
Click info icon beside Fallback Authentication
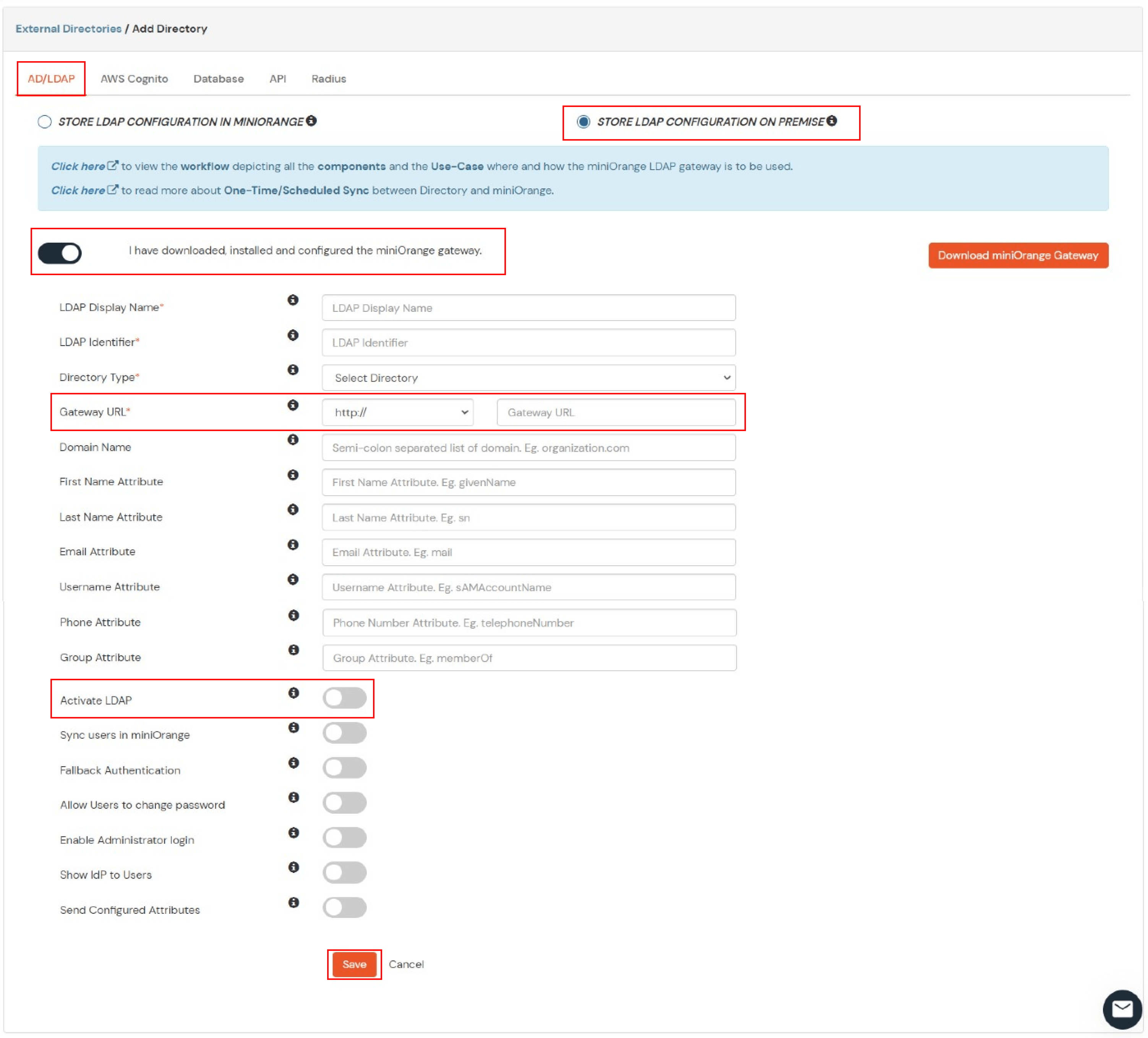pyautogui.click(x=293, y=763)
